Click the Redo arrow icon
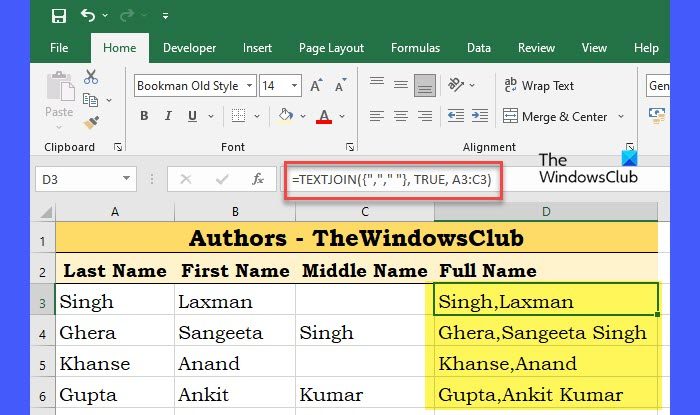The height and width of the screenshot is (415, 700). click(x=127, y=16)
